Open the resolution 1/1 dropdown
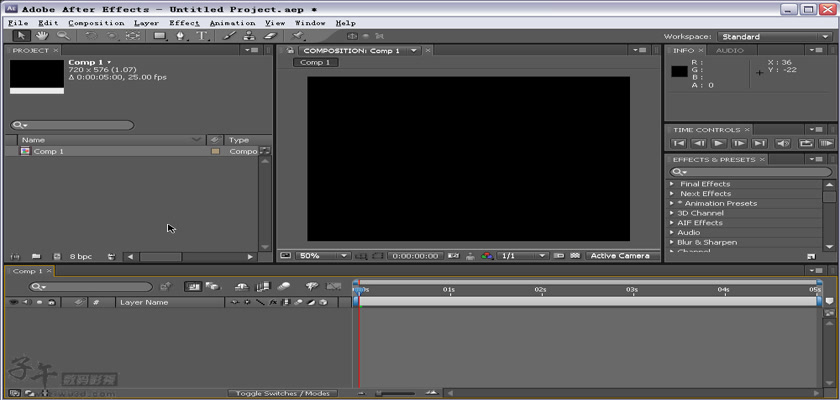 (523, 256)
